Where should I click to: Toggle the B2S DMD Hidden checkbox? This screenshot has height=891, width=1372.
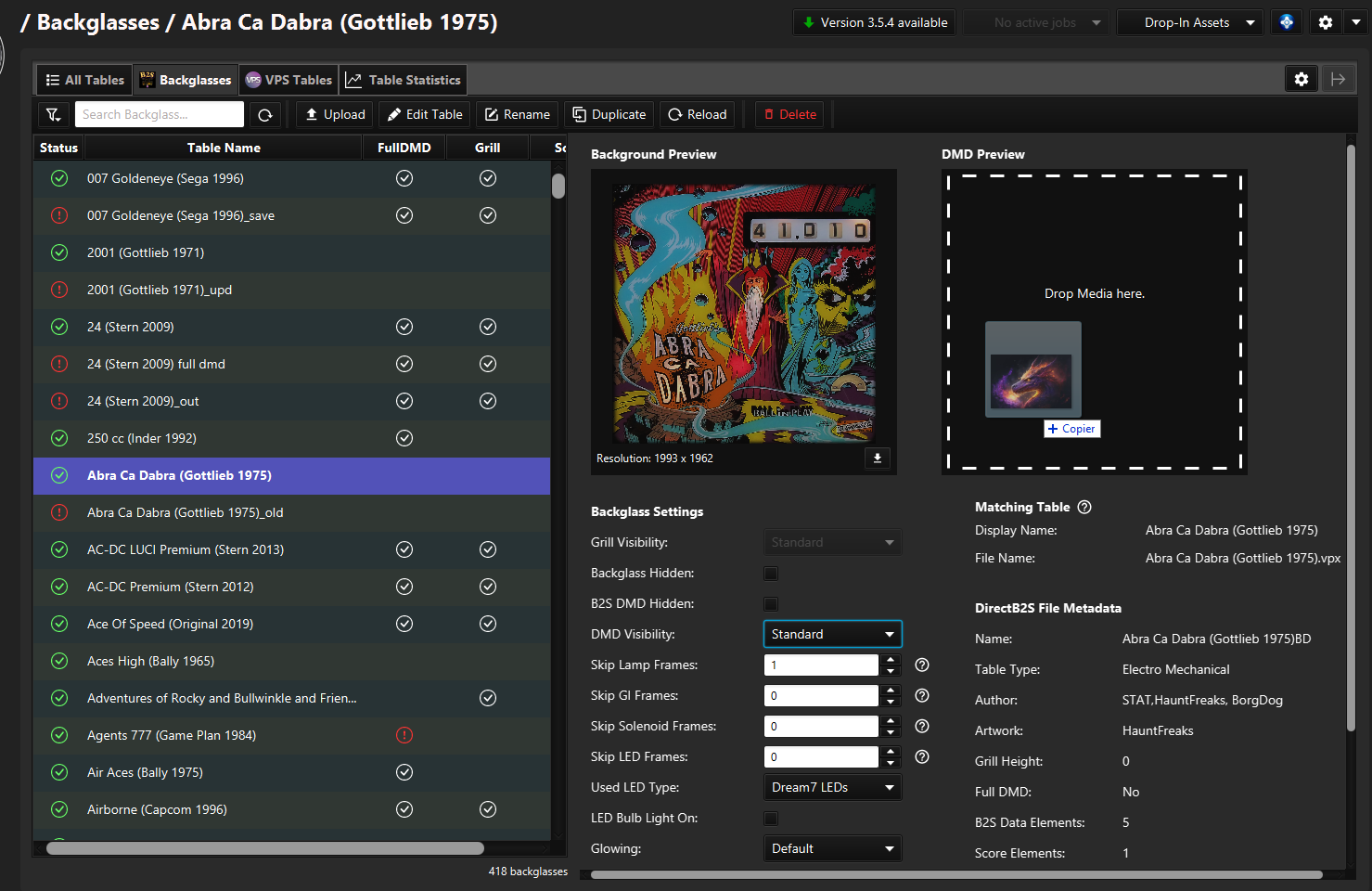tap(771, 604)
